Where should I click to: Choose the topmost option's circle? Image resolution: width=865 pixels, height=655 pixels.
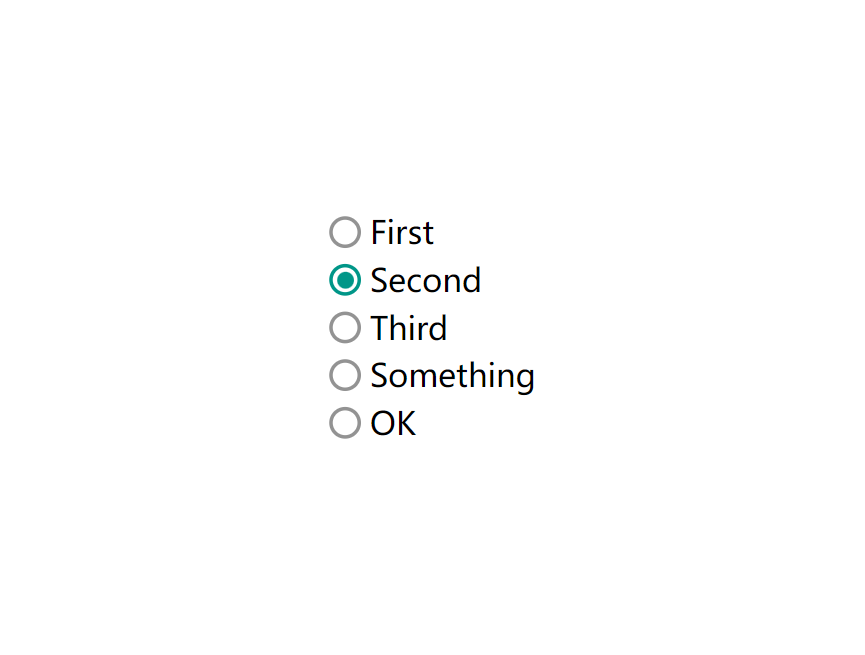[x=345, y=232]
